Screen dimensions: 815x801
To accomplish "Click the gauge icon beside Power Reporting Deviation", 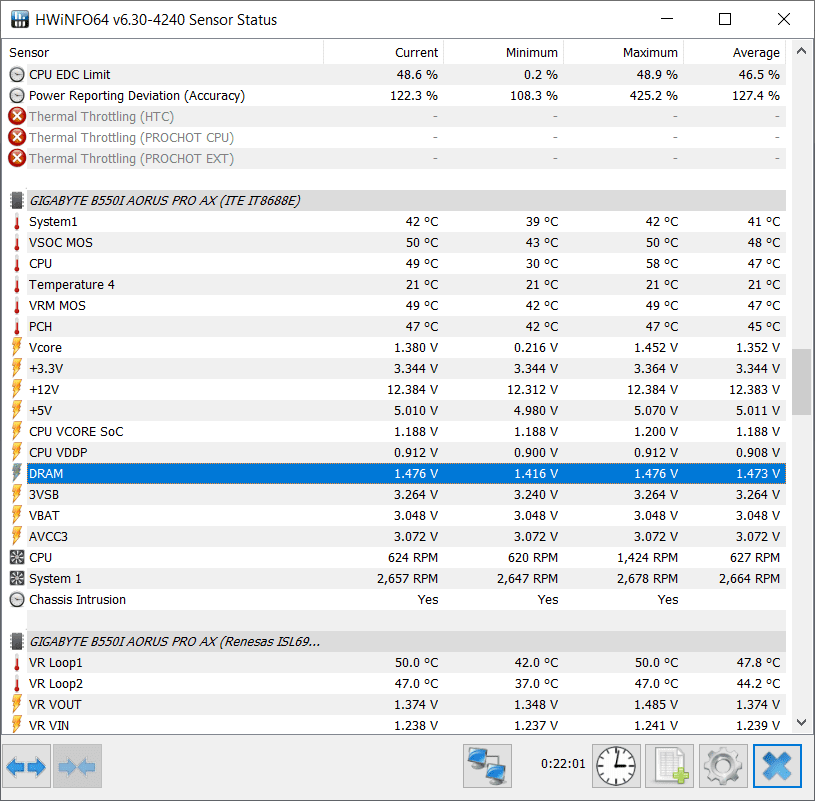I will click(17, 95).
